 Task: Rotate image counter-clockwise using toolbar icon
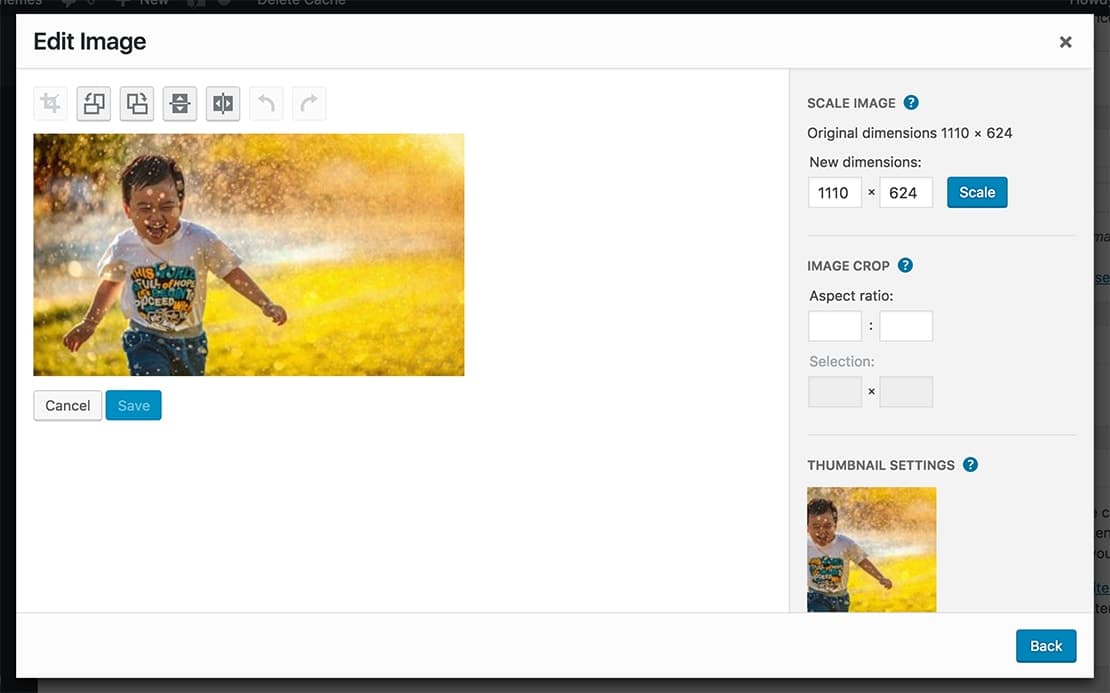(93, 104)
